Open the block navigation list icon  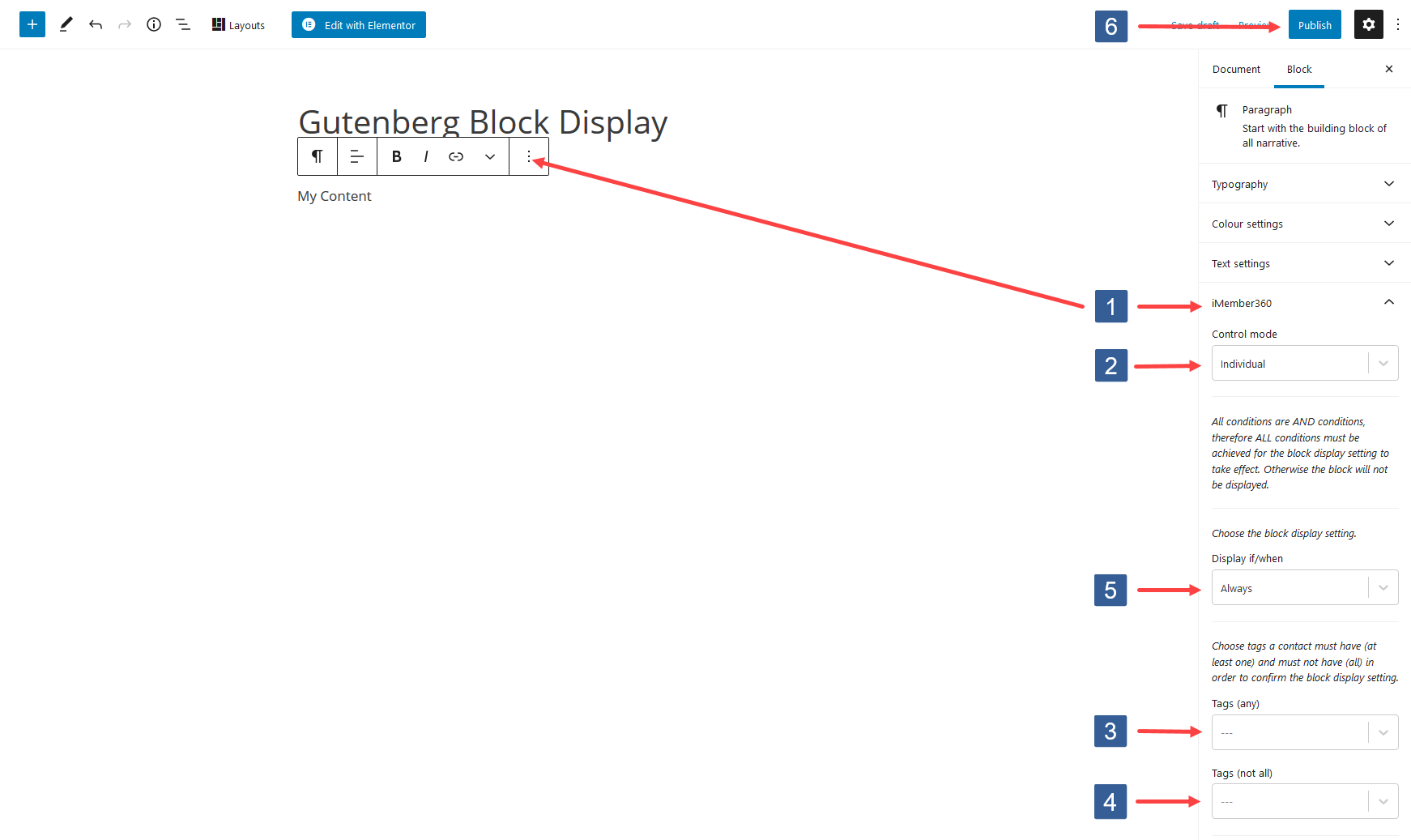(x=183, y=24)
